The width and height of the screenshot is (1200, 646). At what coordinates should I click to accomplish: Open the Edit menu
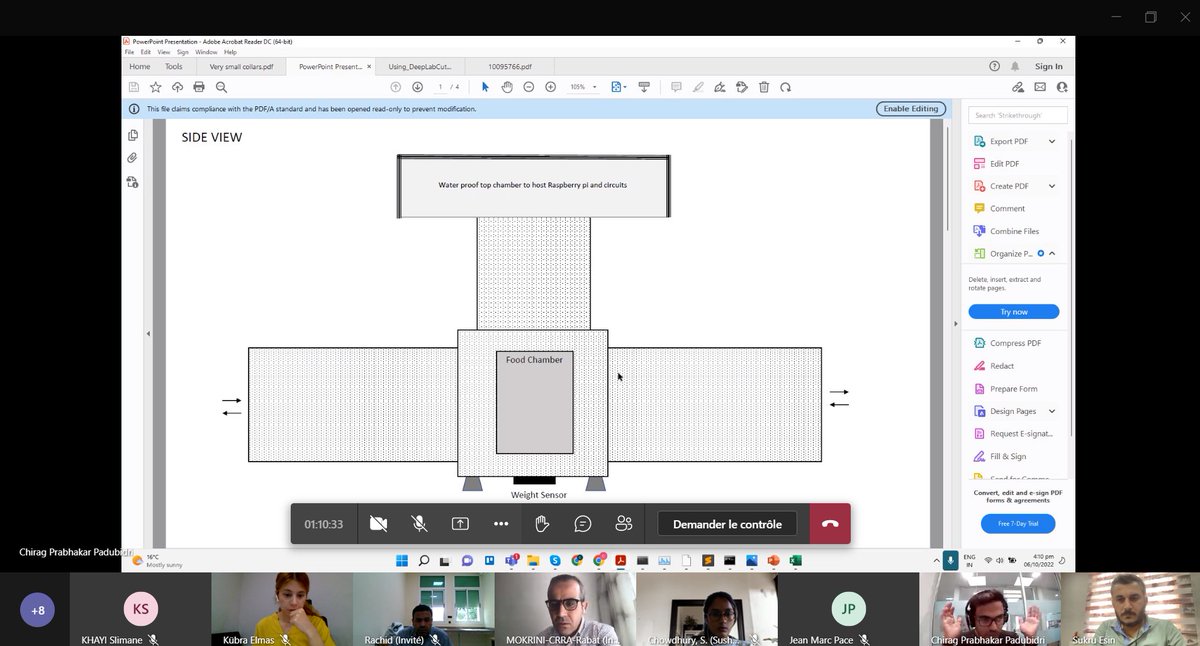(x=146, y=52)
